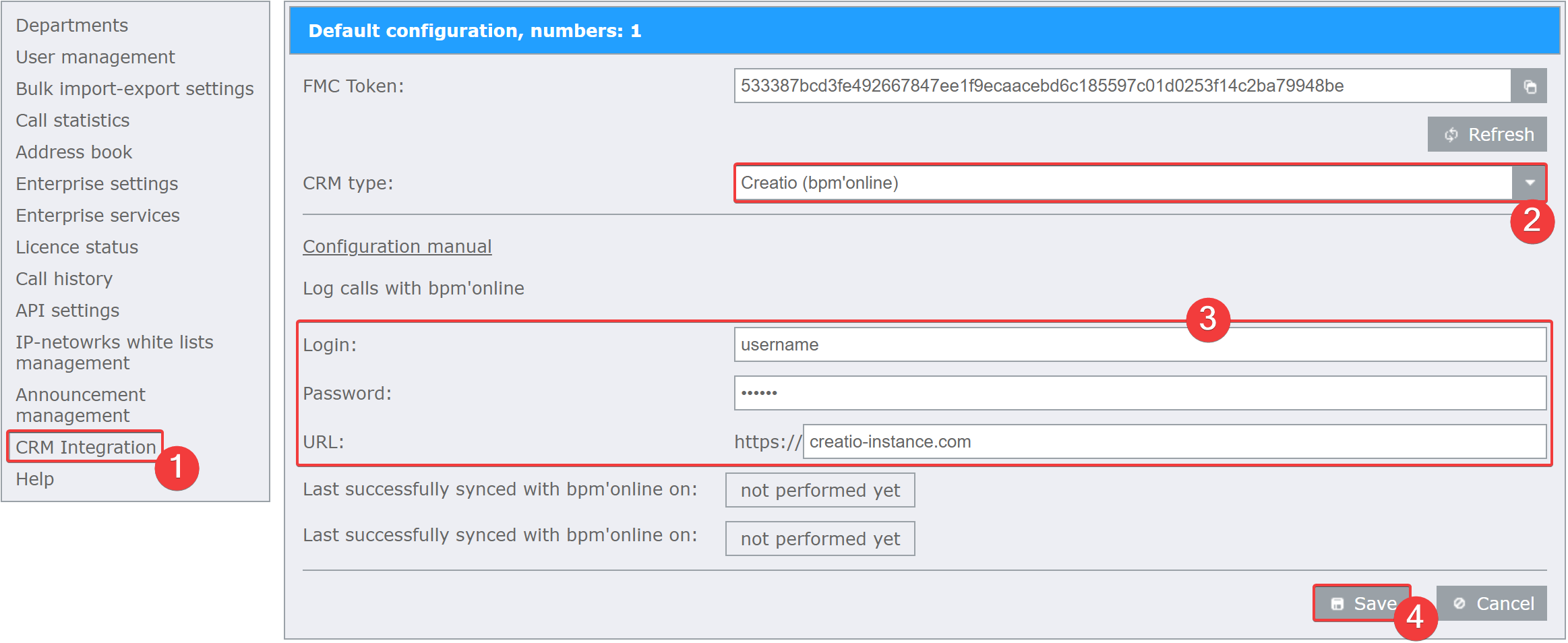Viewport: 1568px width, 643px height.
Task: Open API settings
Action: 67,311
